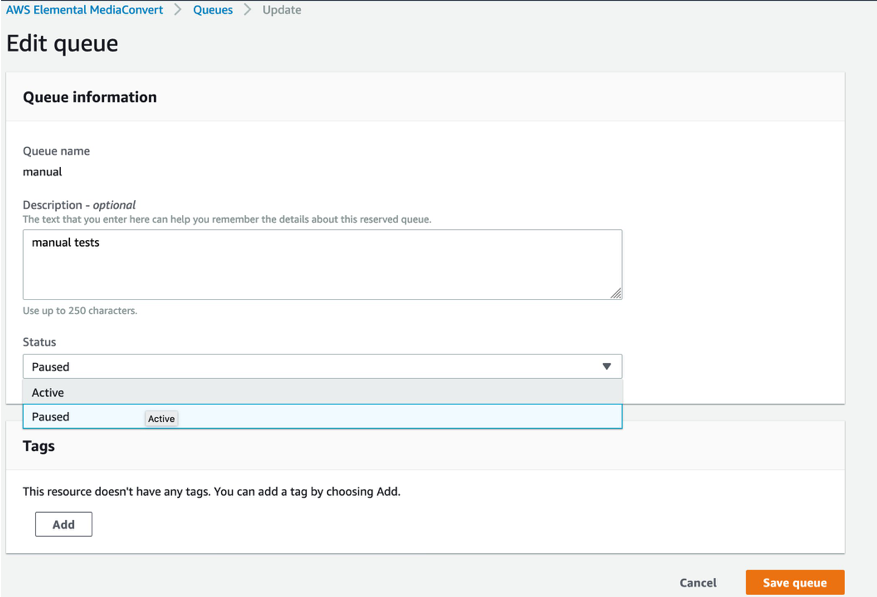Image resolution: width=877 pixels, height=597 pixels.
Task: Click the queue name manual label
Action: click(x=42, y=171)
